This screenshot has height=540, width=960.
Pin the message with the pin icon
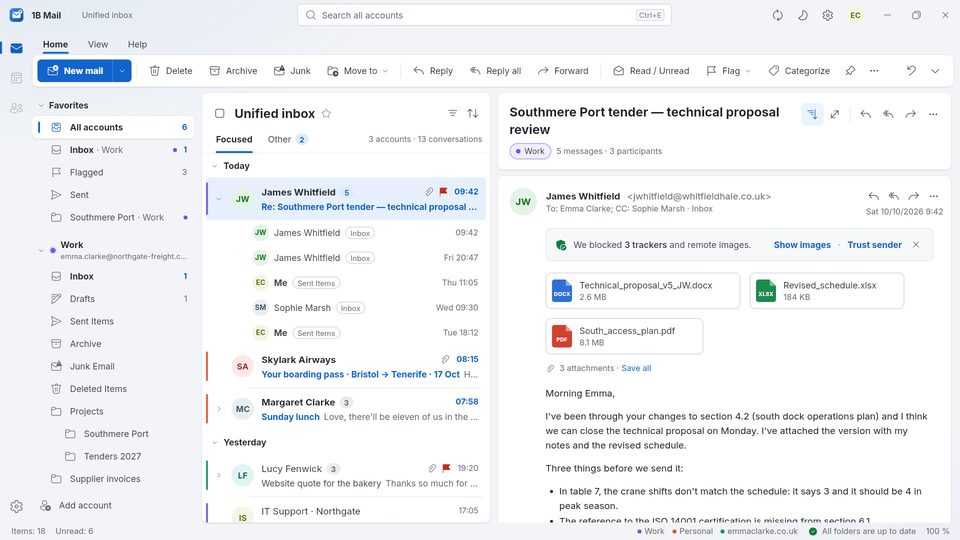pyautogui.click(x=850, y=71)
